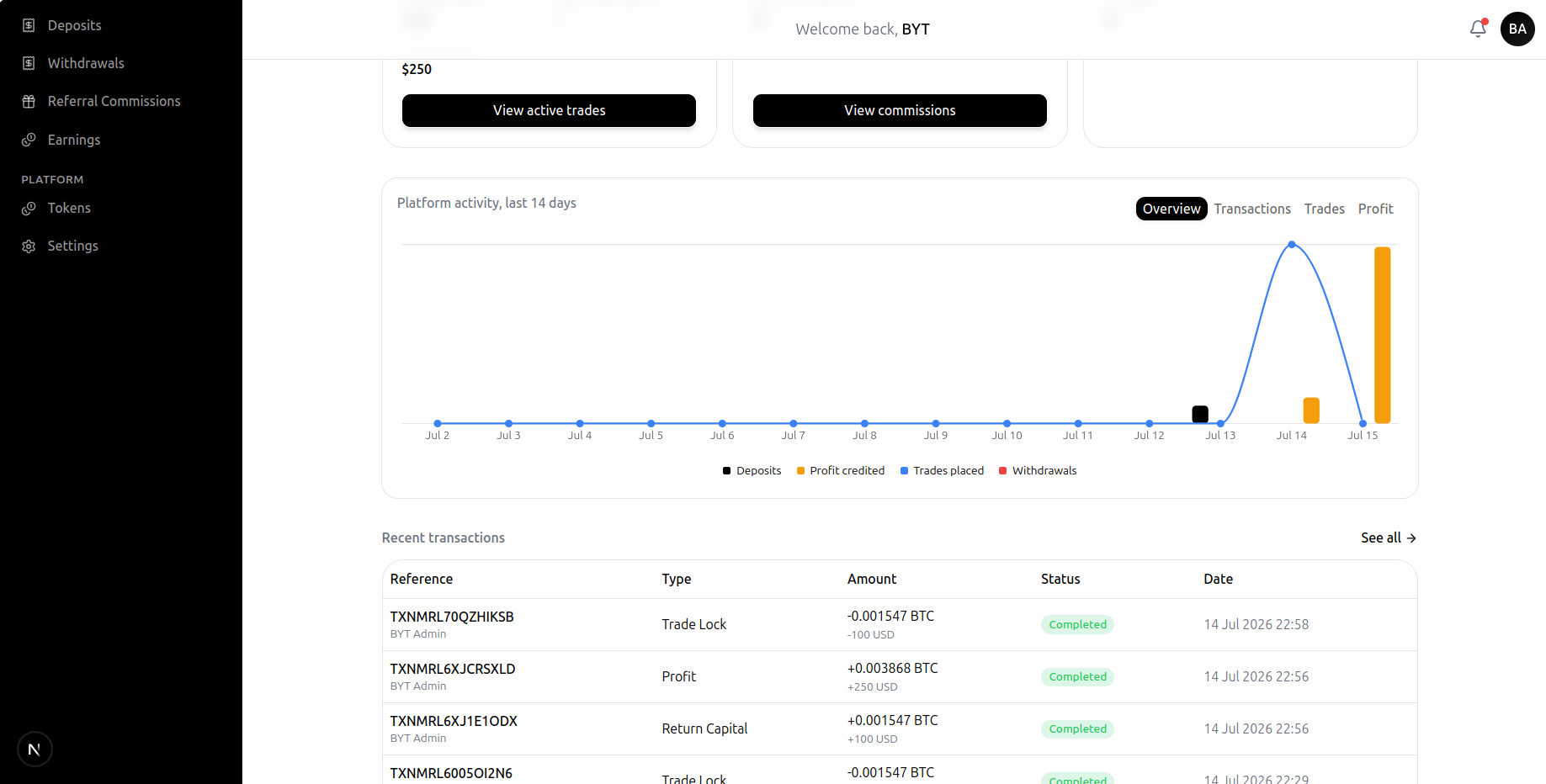
Task: Click the Reference column header
Action: [x=422, y=579]
